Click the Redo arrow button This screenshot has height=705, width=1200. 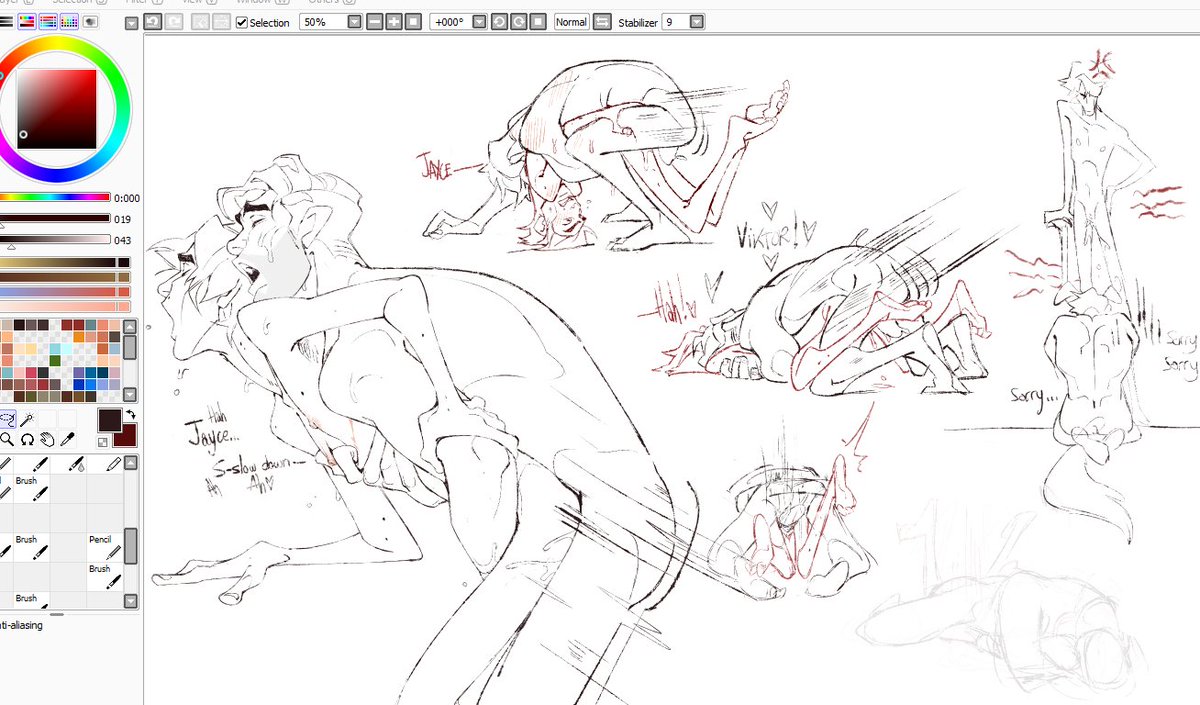tap(174, 21)
